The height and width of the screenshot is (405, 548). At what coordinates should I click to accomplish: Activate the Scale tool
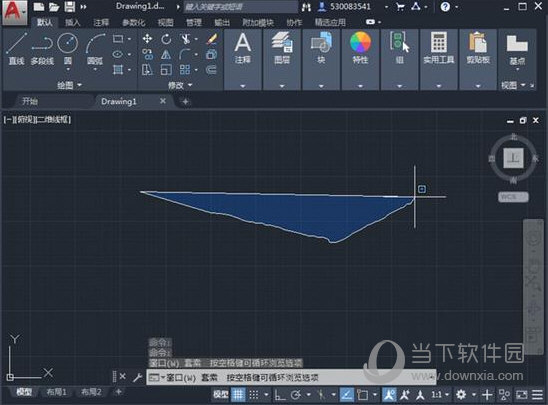[166, 70]
